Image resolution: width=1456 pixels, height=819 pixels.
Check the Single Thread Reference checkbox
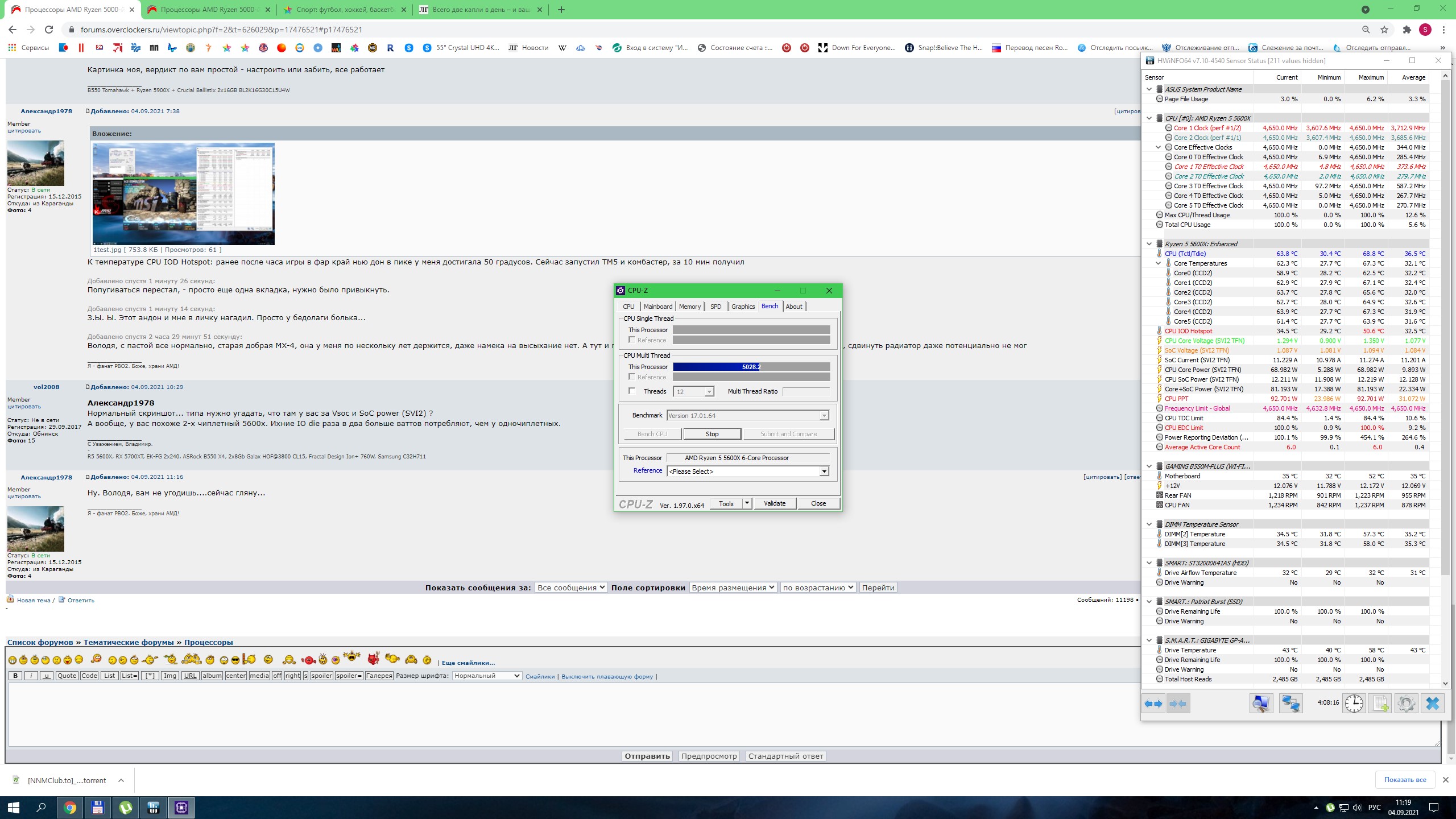pyautogui.click(x=632, y=340)
